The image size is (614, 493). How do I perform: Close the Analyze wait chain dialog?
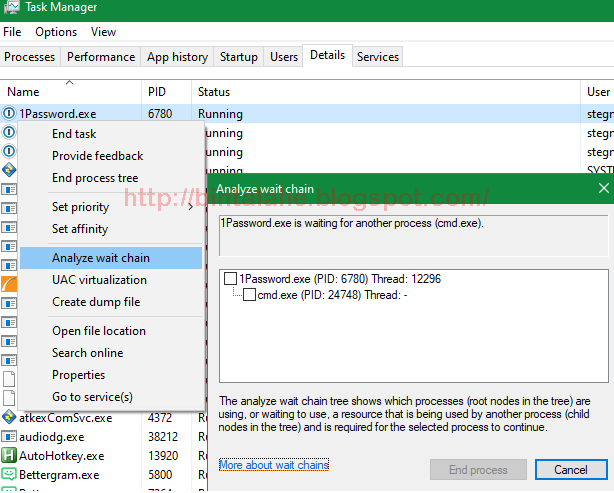click(603, 188)
